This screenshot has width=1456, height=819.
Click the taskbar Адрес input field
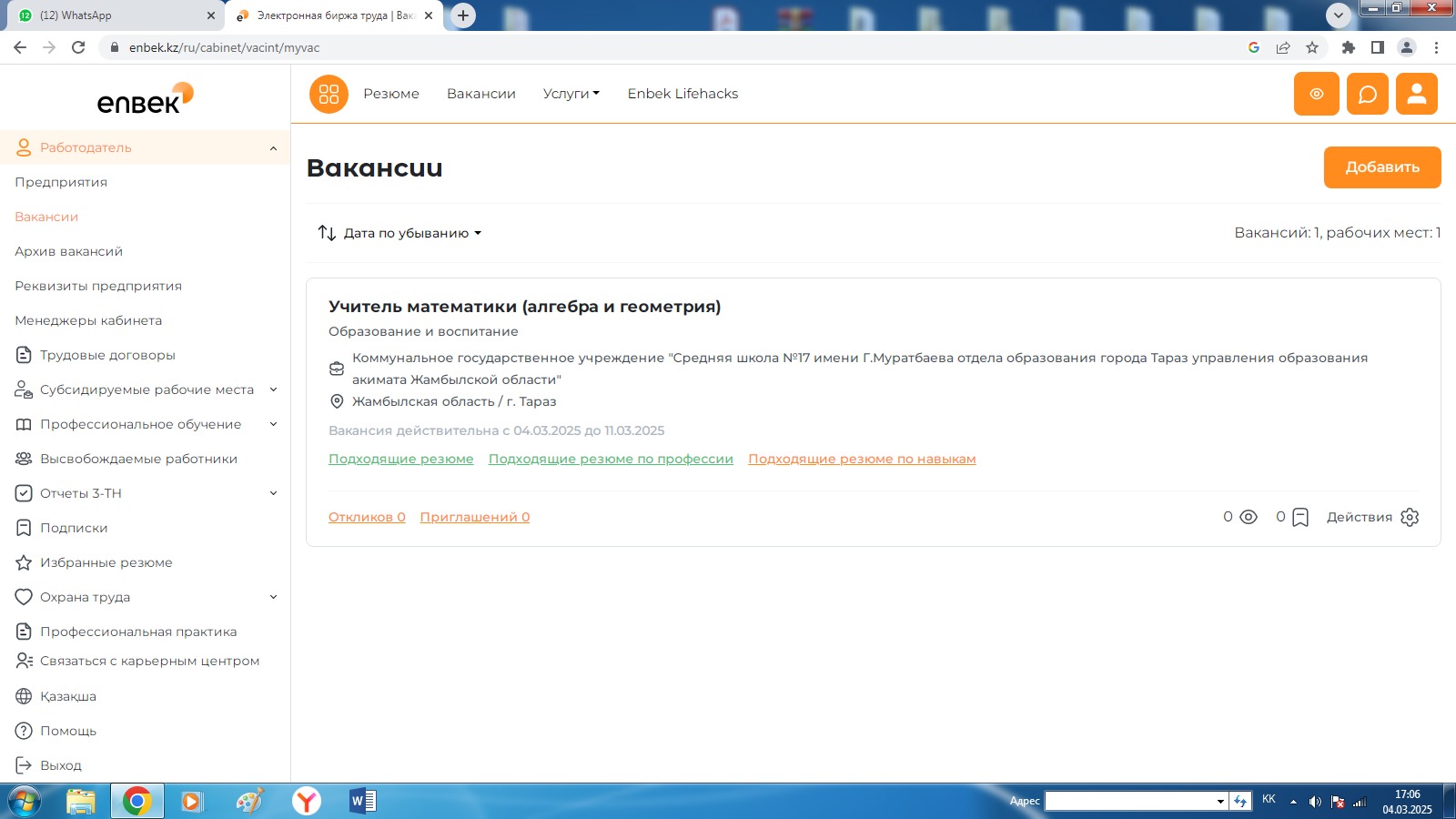pos(1129,801)
